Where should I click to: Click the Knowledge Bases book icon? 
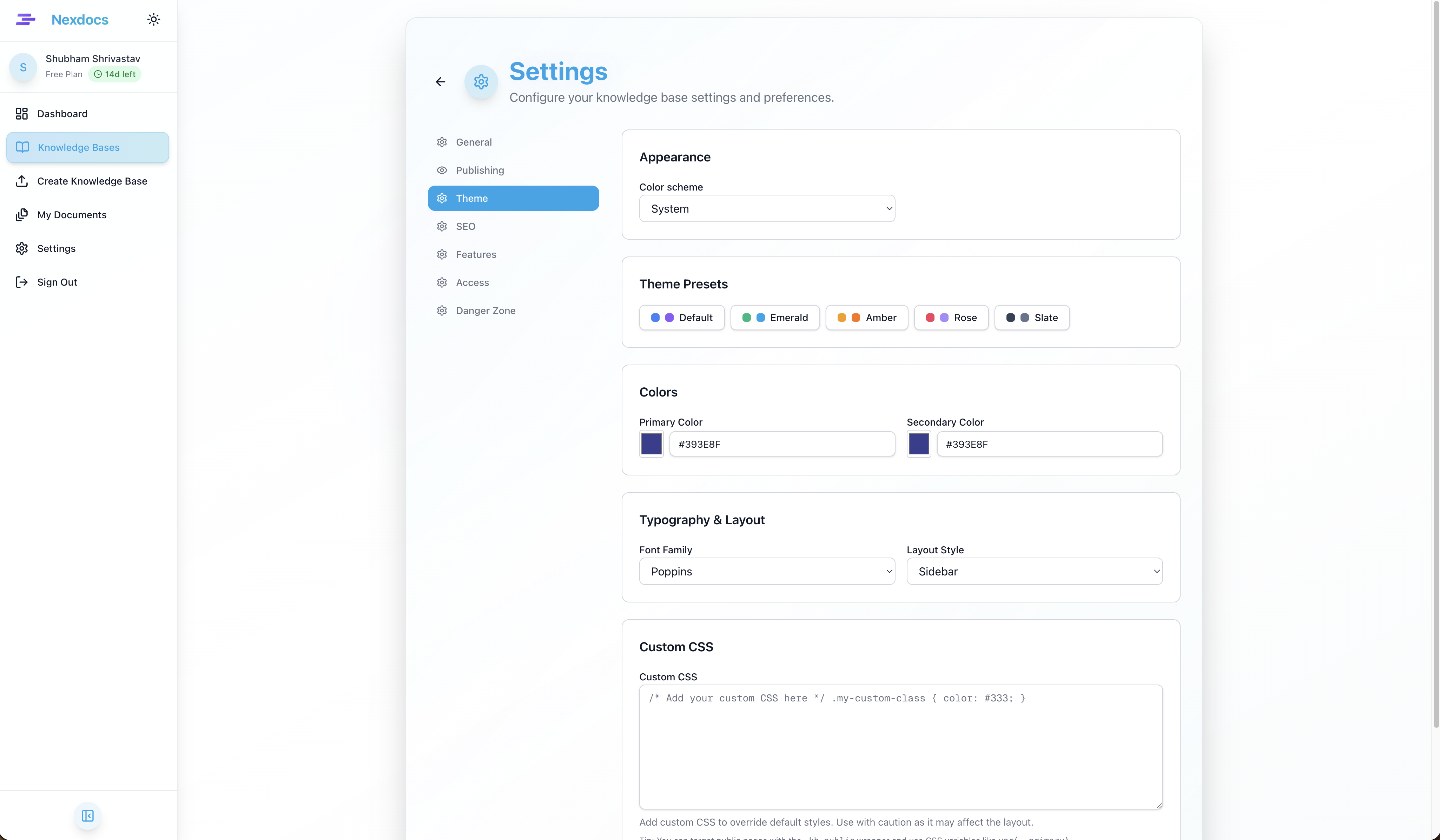coord(22,147)
